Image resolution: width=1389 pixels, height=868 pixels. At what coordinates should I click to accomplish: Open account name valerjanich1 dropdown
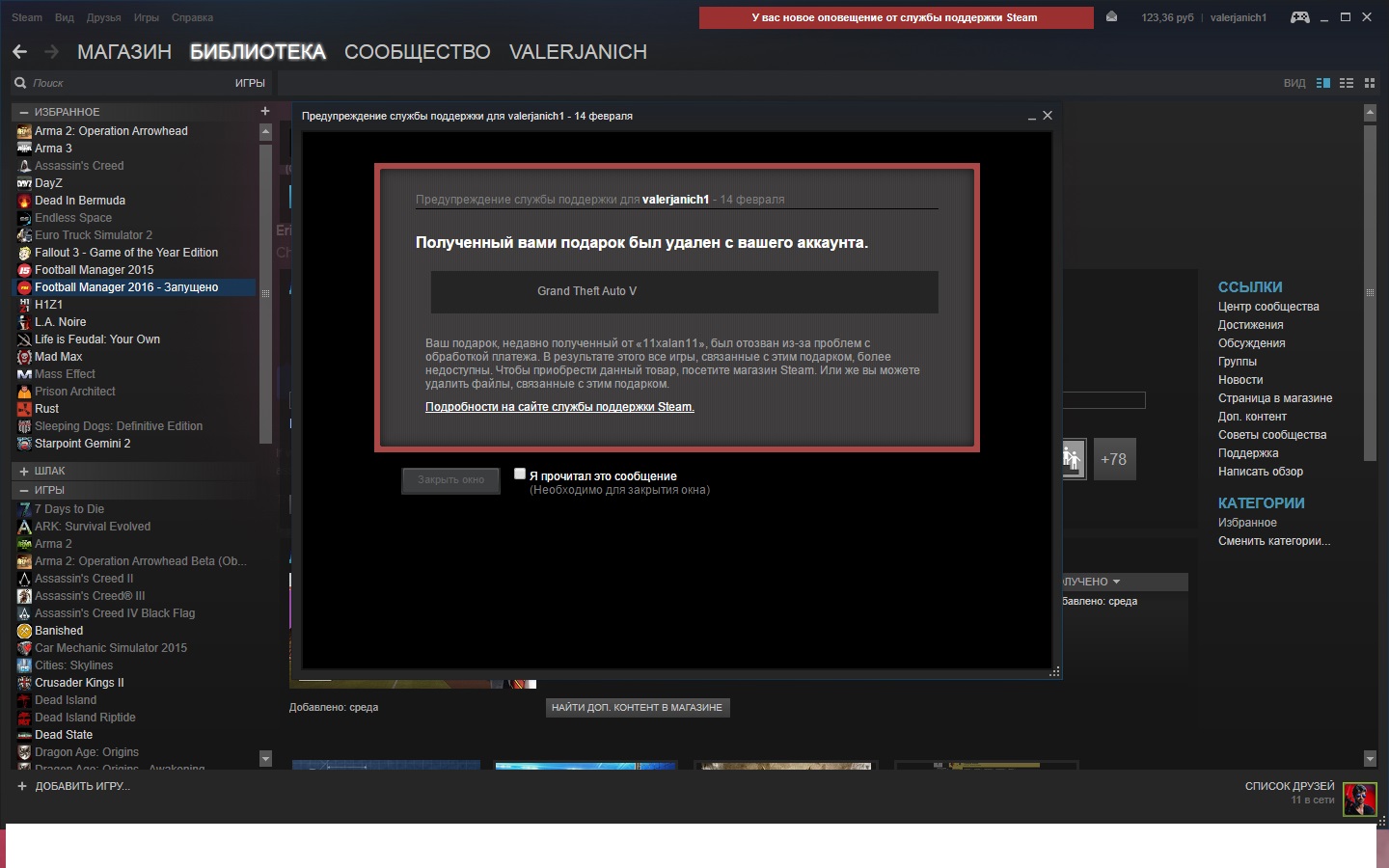[x=1239, y=17]
